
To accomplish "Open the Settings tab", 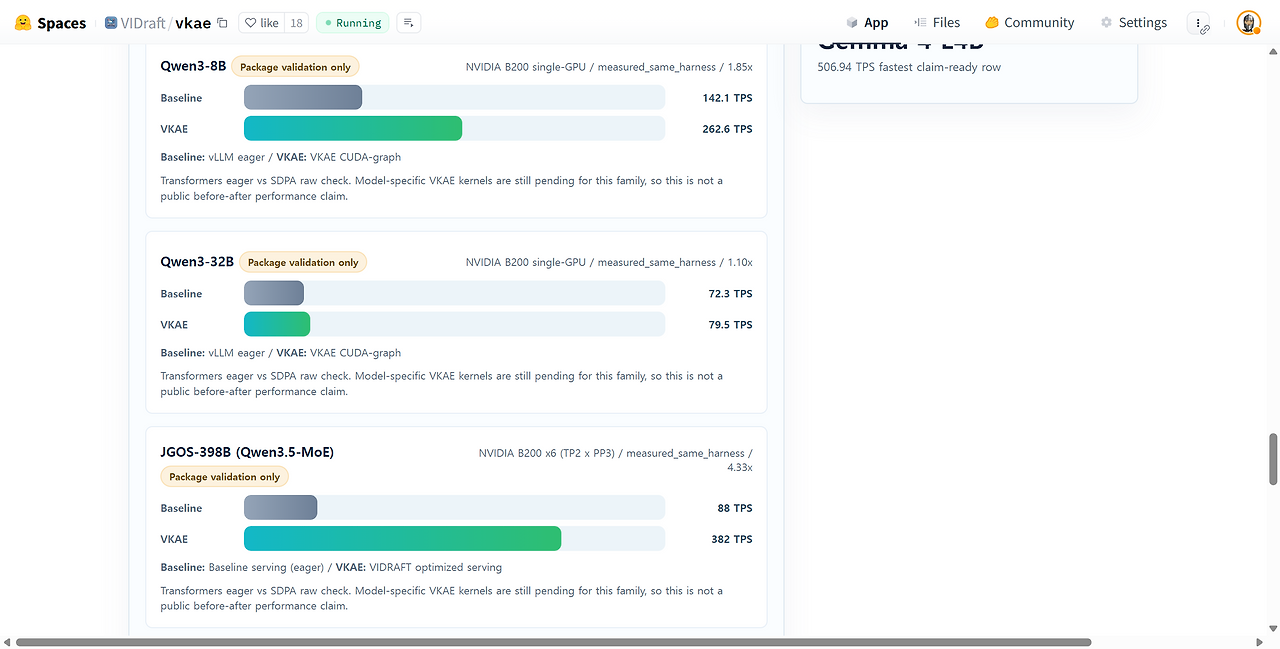I will 1133,23.
